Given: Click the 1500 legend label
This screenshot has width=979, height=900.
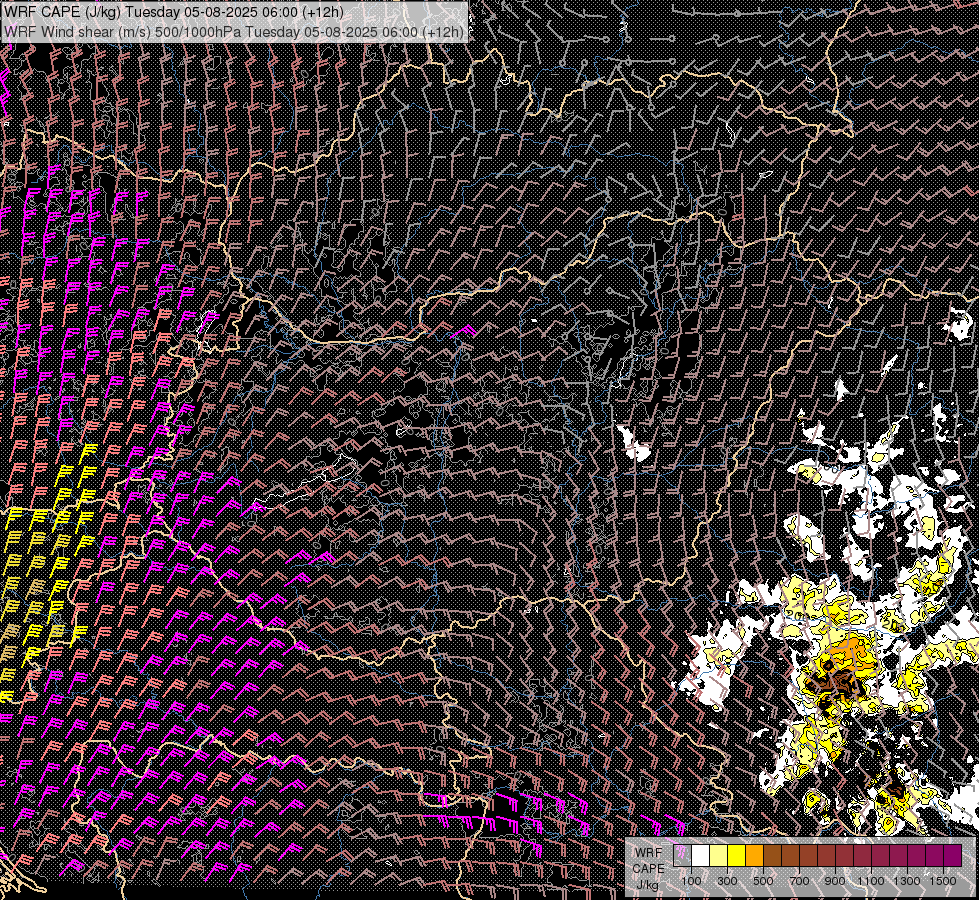Looking at the screenshot, I should 943,881.
